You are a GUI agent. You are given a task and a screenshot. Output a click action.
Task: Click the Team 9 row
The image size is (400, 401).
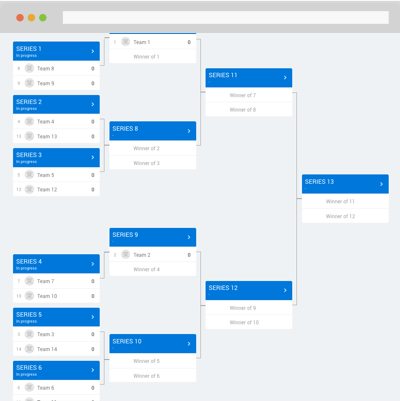(56, 83)
